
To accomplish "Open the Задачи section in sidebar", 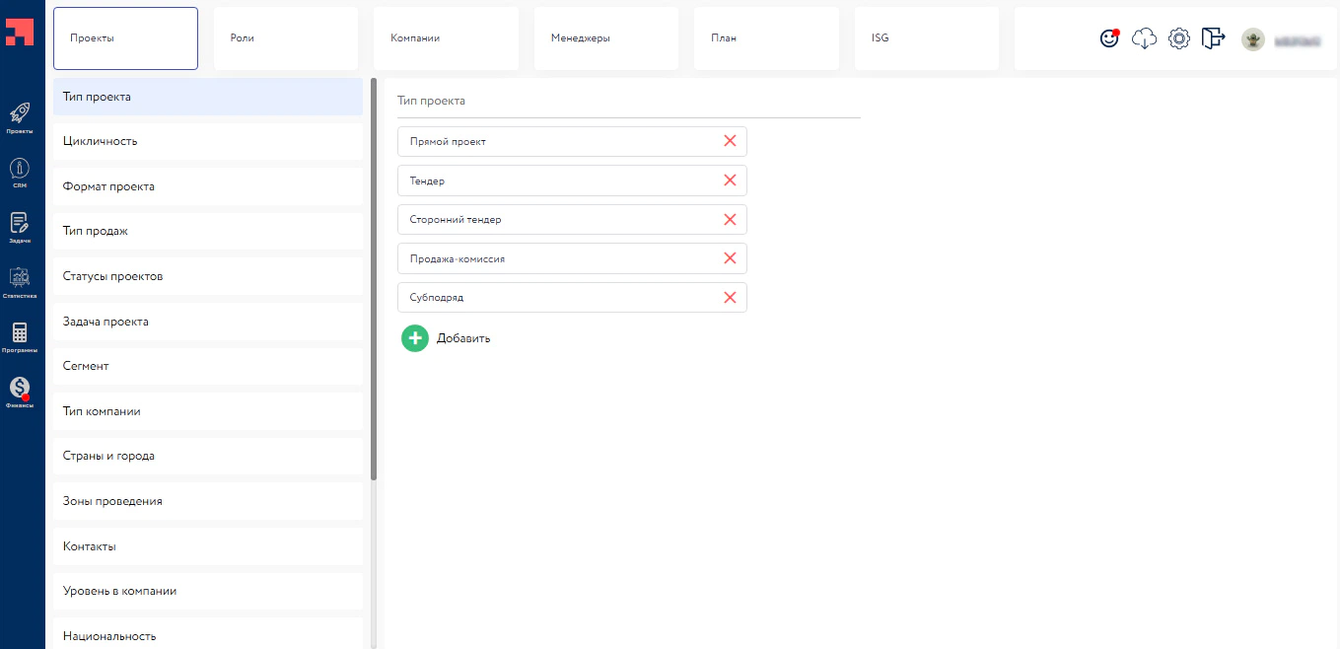I will (x=19, y=223).
